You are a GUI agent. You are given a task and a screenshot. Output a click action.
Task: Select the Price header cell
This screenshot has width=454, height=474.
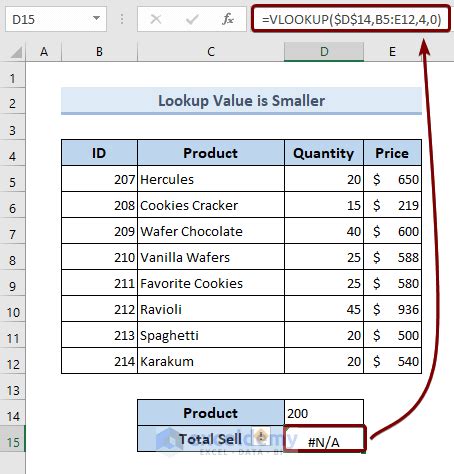[392, 153]
